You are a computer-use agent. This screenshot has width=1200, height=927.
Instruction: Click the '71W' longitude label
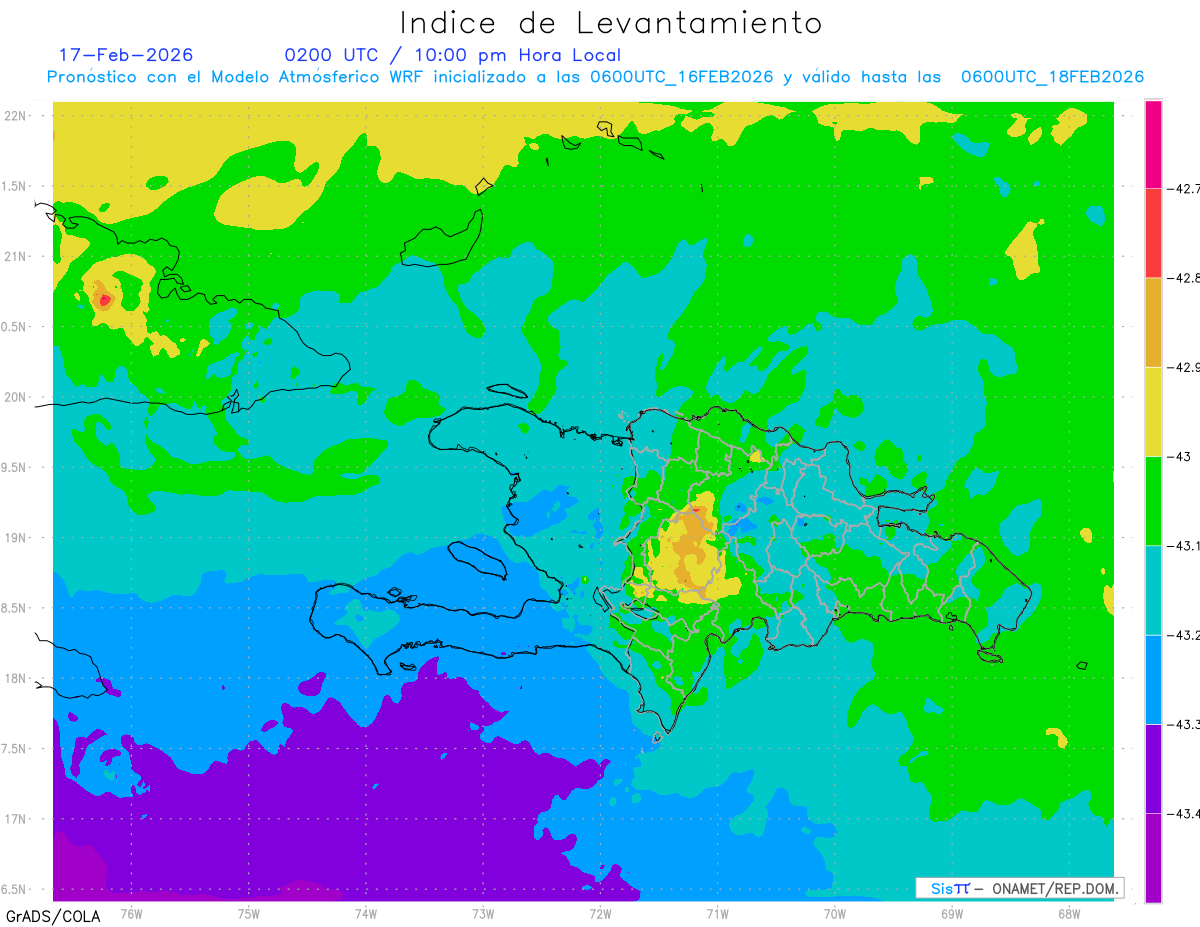click(717, 913)
